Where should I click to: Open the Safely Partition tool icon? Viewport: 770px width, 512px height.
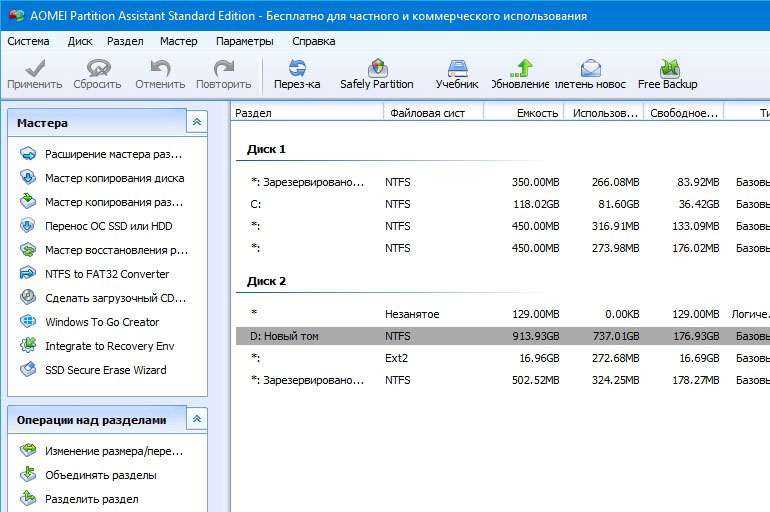point(377,68)
